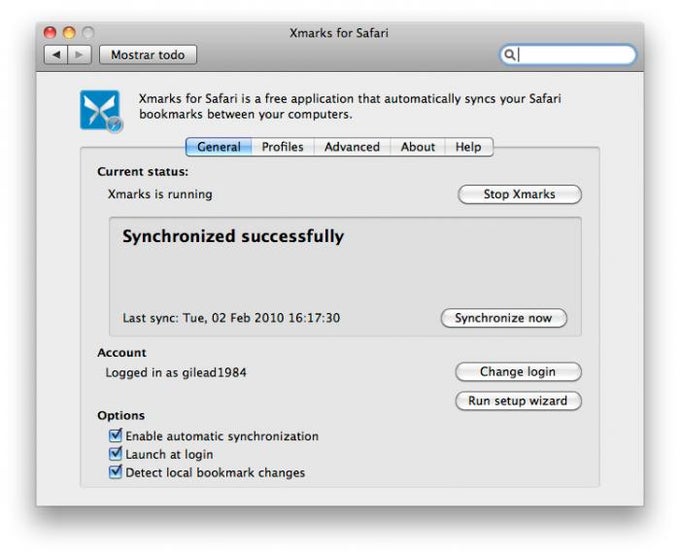Click the Options heading
This screenshot has width=680, height=556.
point(121,415)
